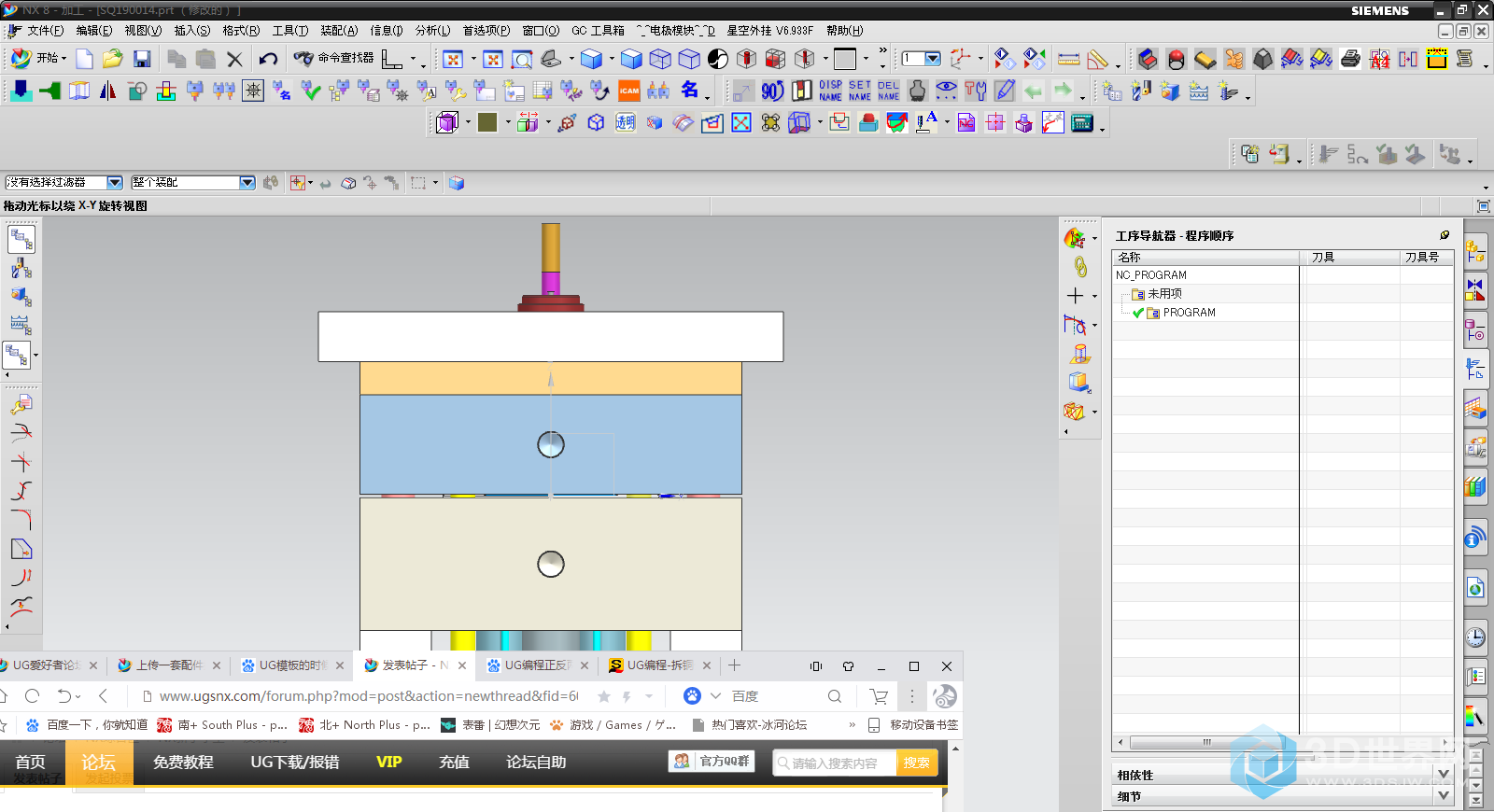The height and width of the screenshot is (812, 1494).
Task: Save the part with the floppy icon
Action: [142, 59]
